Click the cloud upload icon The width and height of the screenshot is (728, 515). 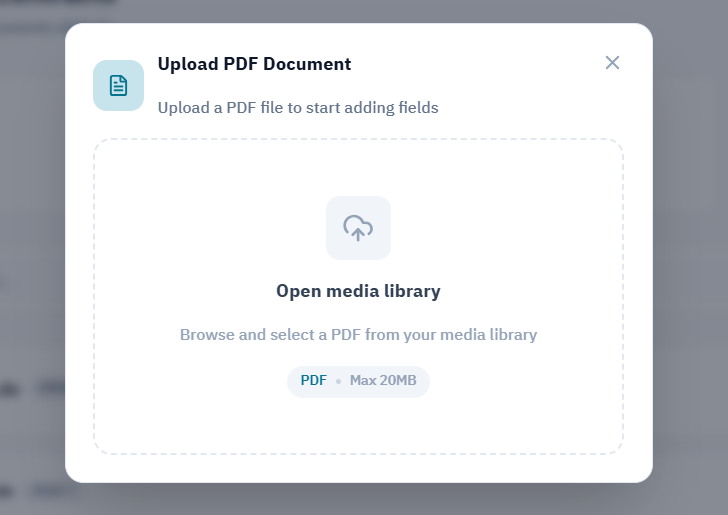[x=358, y=228]
